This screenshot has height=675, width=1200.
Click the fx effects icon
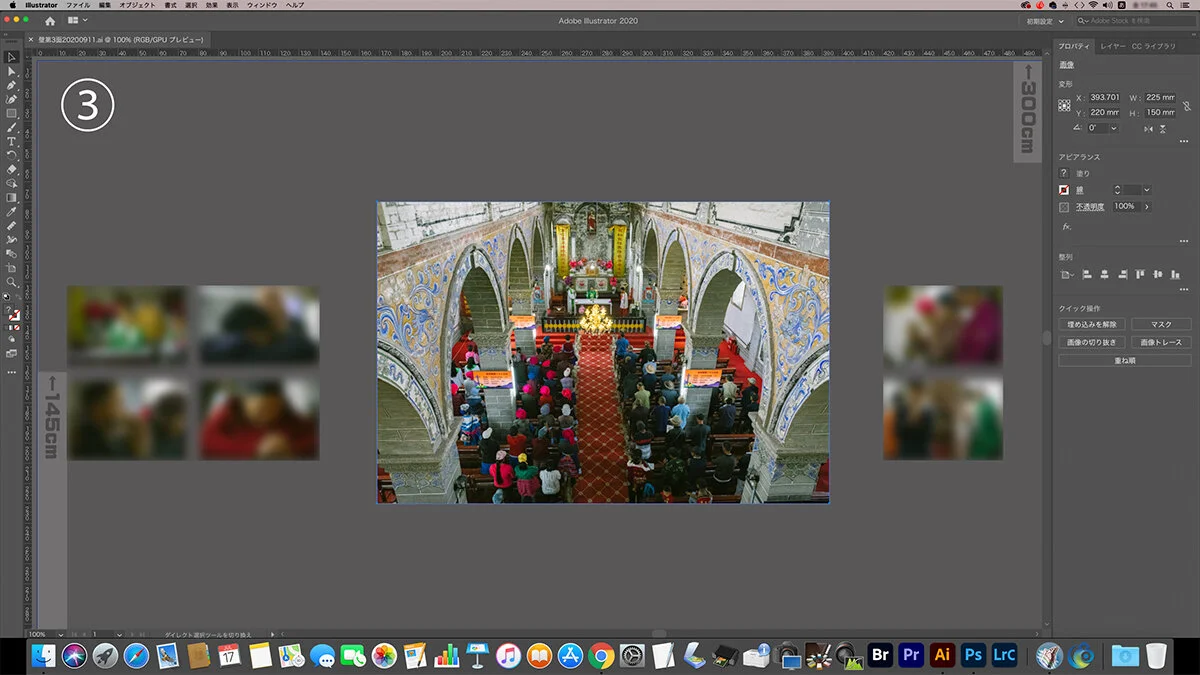click(x=1066, y=227)
